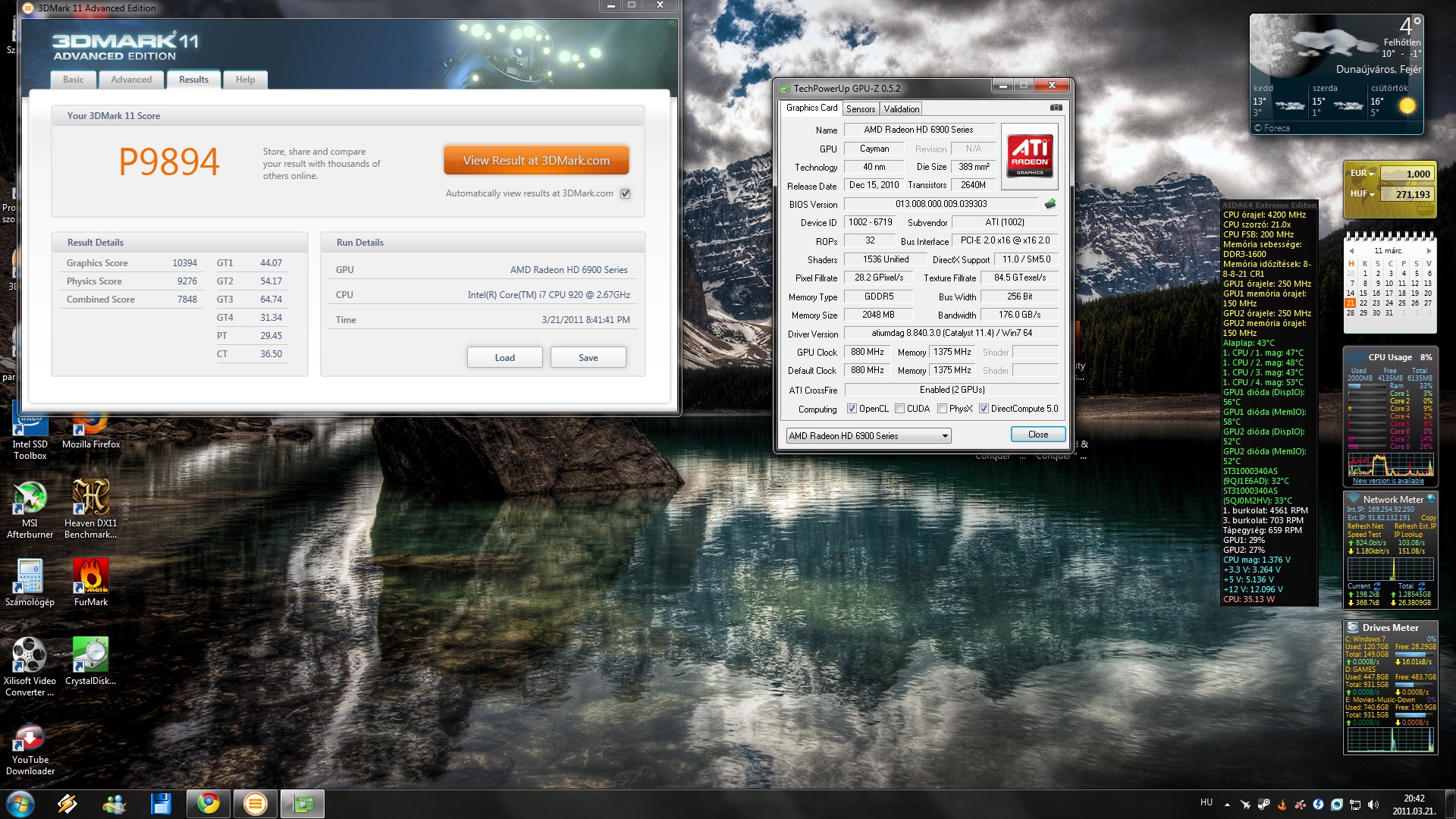Open Heaven DX11 Benchmark desktop icon
This screenshot has width=1456, height=819.
click(91, 510)
